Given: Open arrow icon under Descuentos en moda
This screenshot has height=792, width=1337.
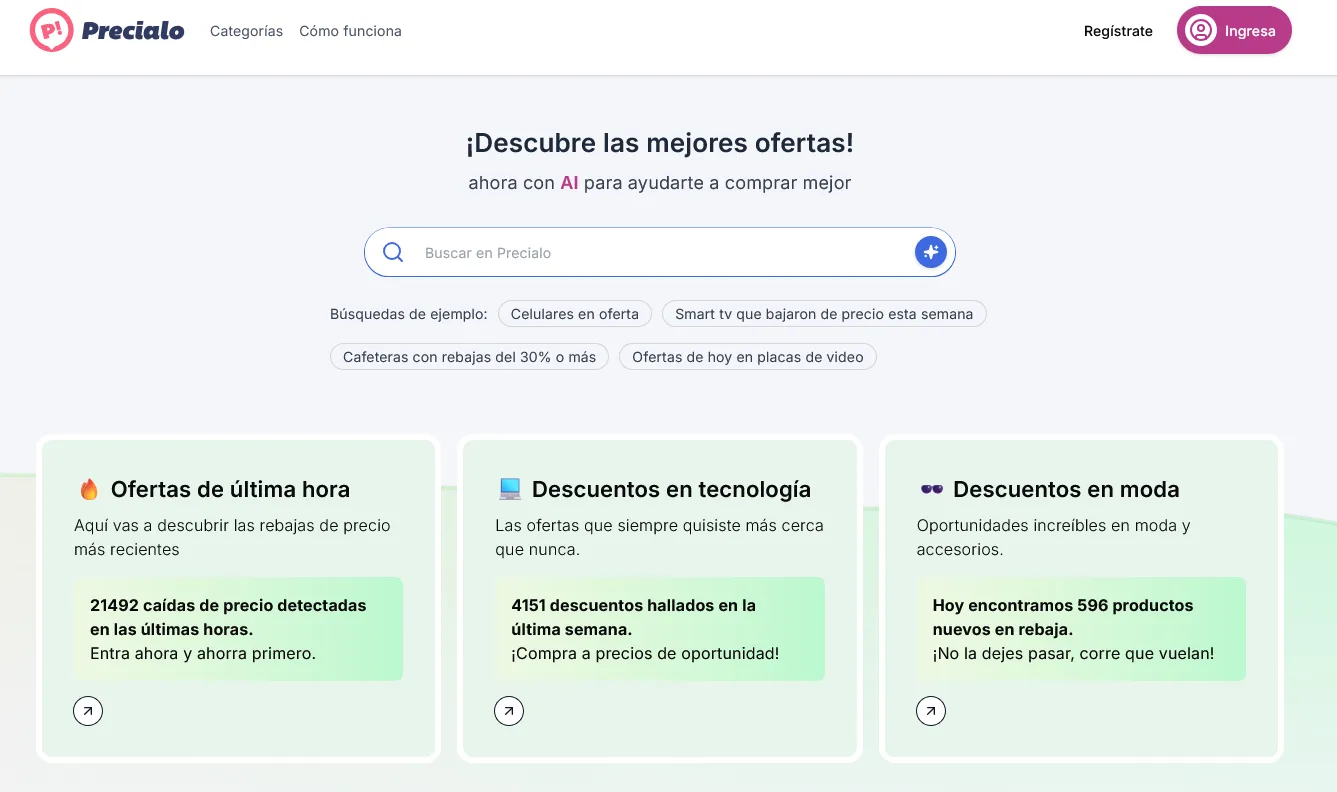Looking at the screenshot, I should pyautogui.click(x=931, y=711).
